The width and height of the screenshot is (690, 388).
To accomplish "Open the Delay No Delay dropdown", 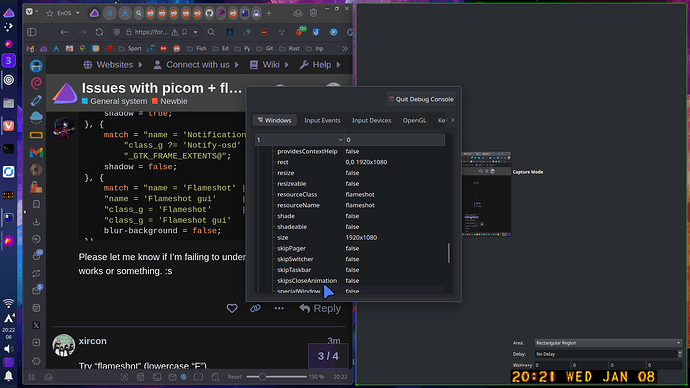I will click(609, 354).
